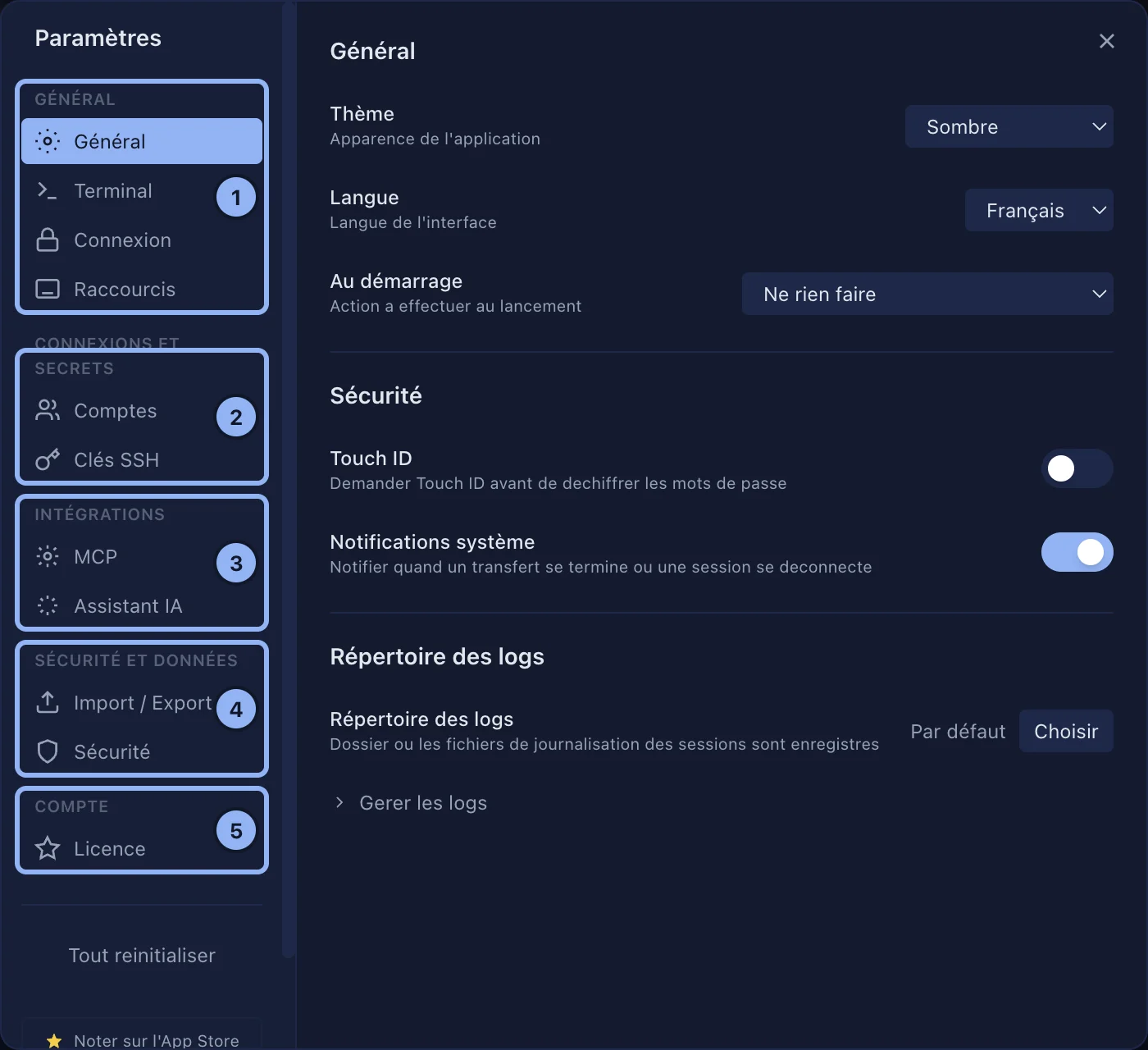The height and width of the screenshot is (1050, 1148).
Task: Select the Général item in the sidebar
Action: point(142,141)
